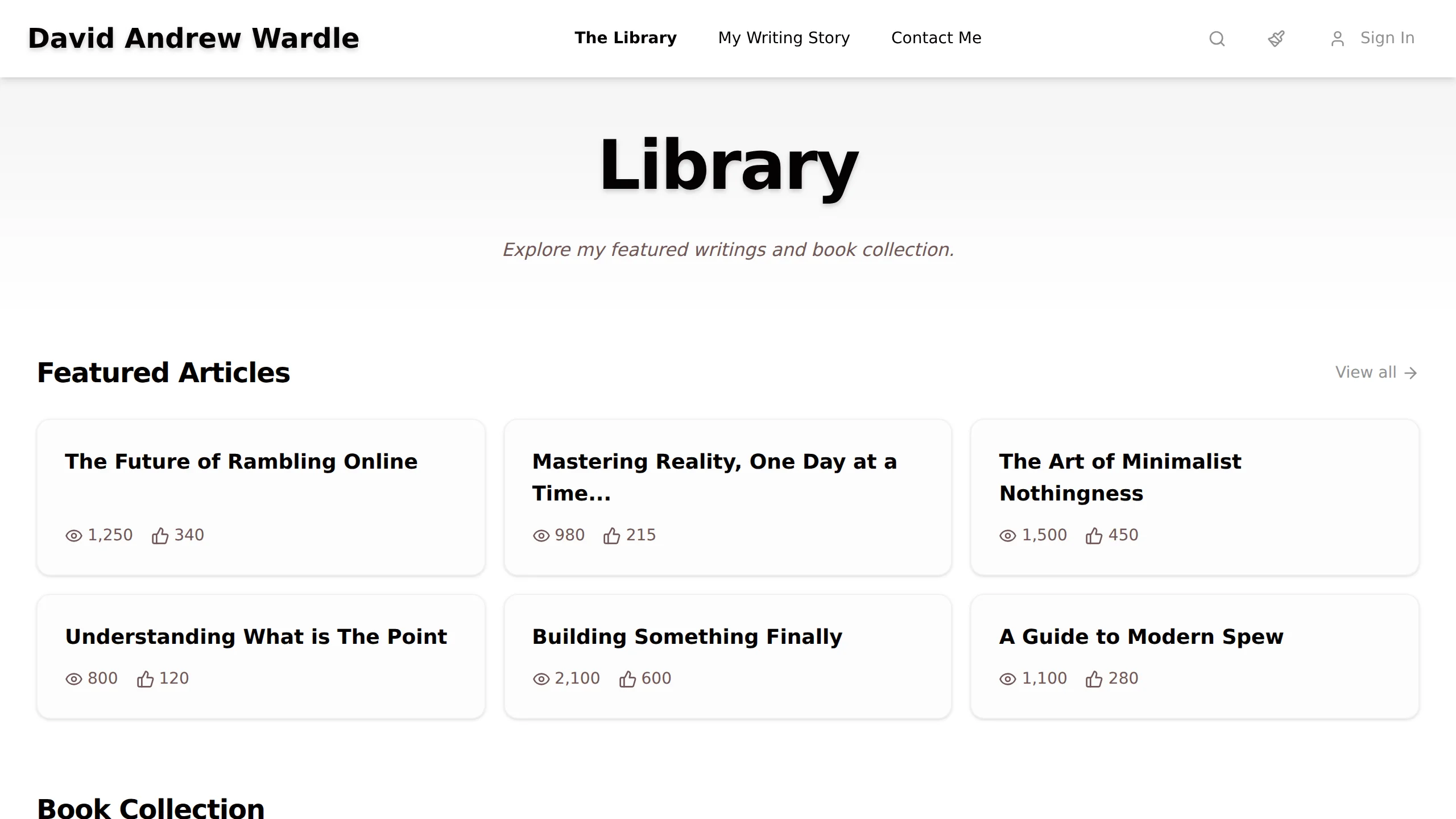Viewport: 1456px width, 819px height.
Task: Open David Andrew Wardle site title
Action: [x=193, y=38]
